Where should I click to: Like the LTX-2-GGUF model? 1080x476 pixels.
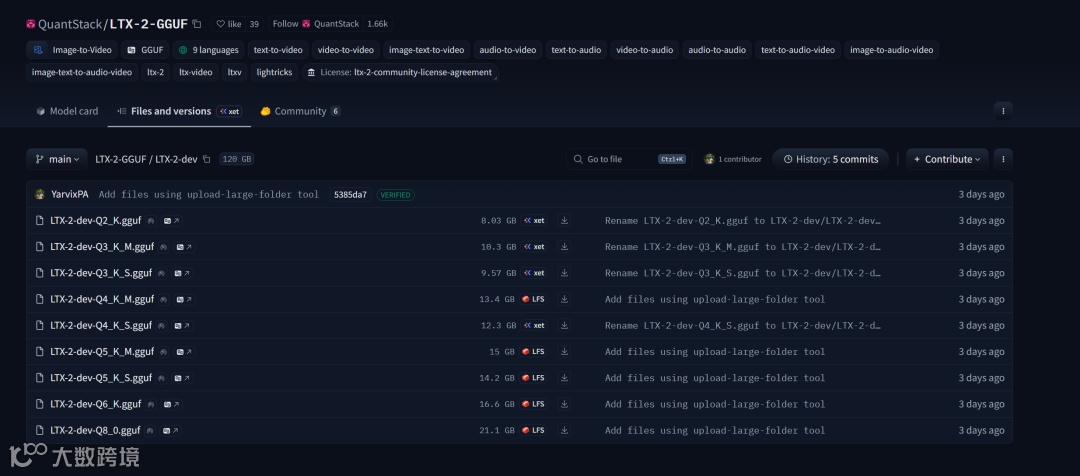coord(229,24)
